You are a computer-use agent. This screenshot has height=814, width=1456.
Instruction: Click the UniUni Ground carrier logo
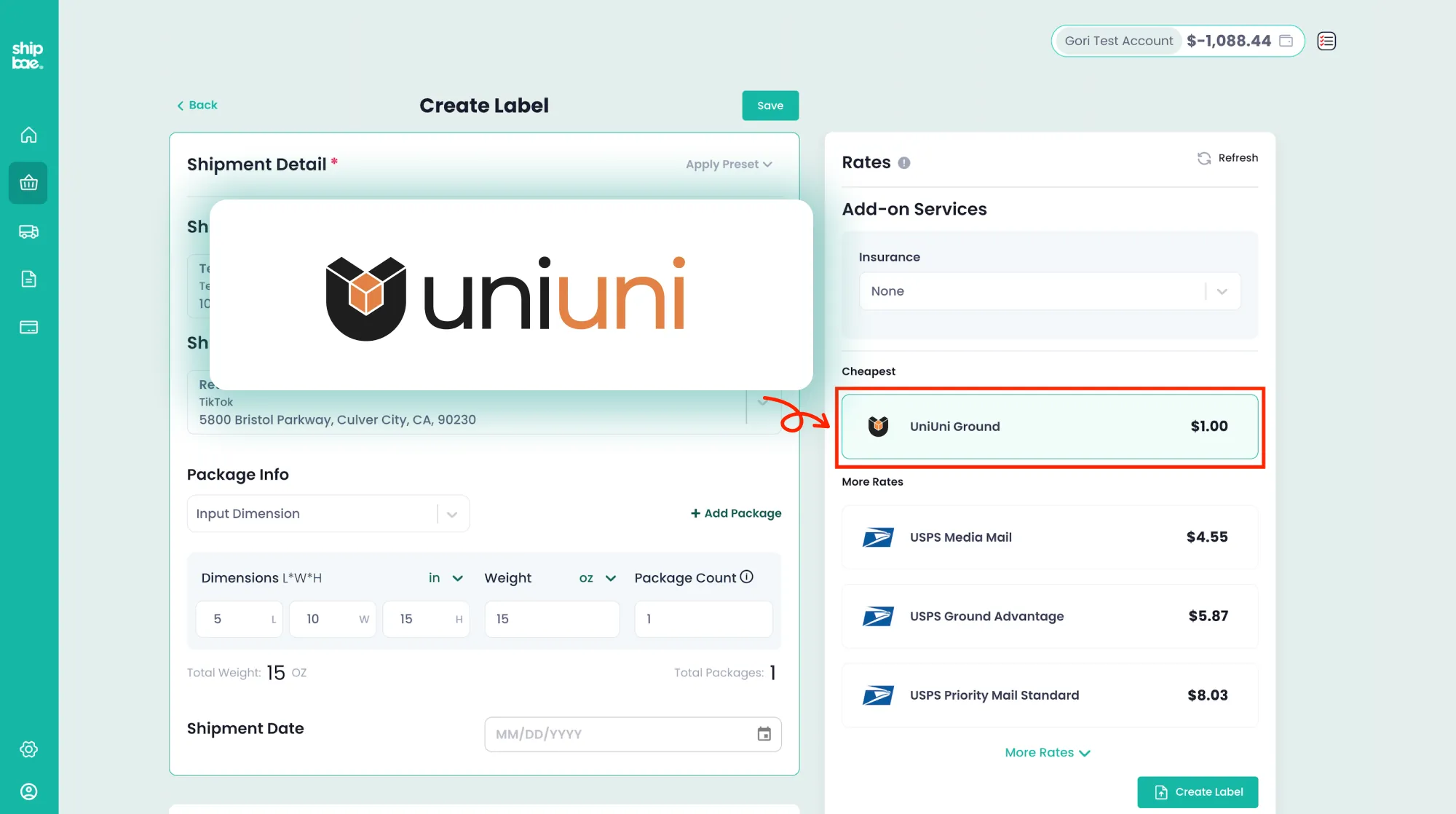pyautogui.click(x=879, y=426)
